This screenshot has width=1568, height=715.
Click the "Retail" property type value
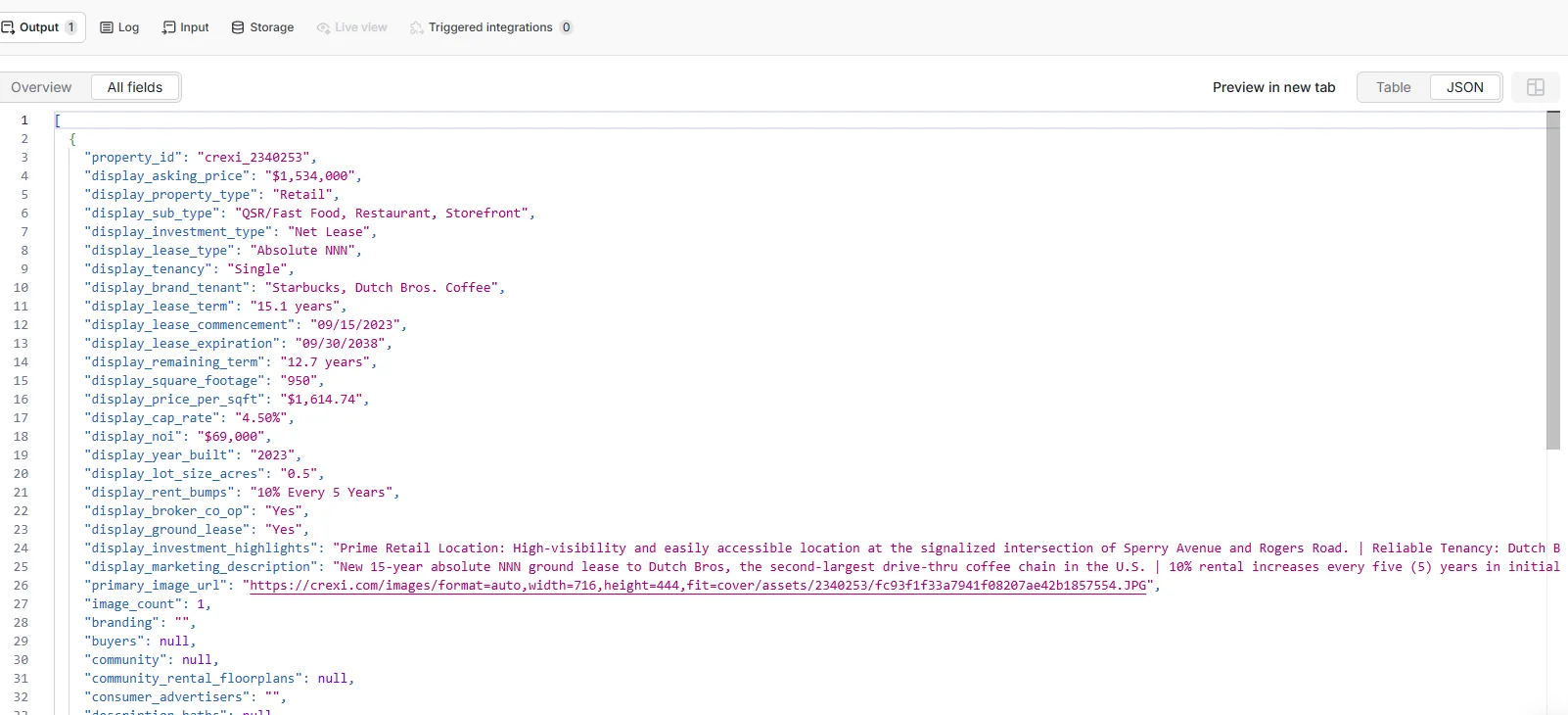point(302,195)
